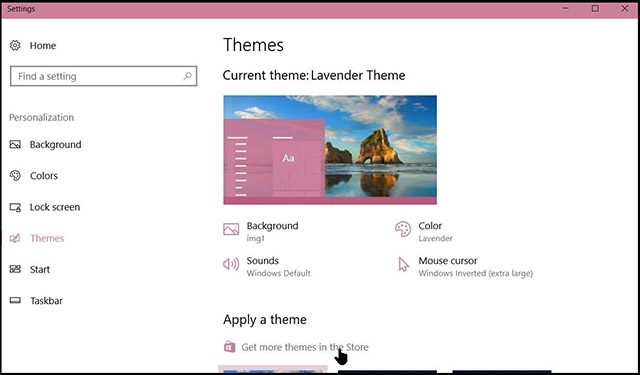
Task: Click the Taskbar icon in sidebar
Action: click(x=15, y=301)
